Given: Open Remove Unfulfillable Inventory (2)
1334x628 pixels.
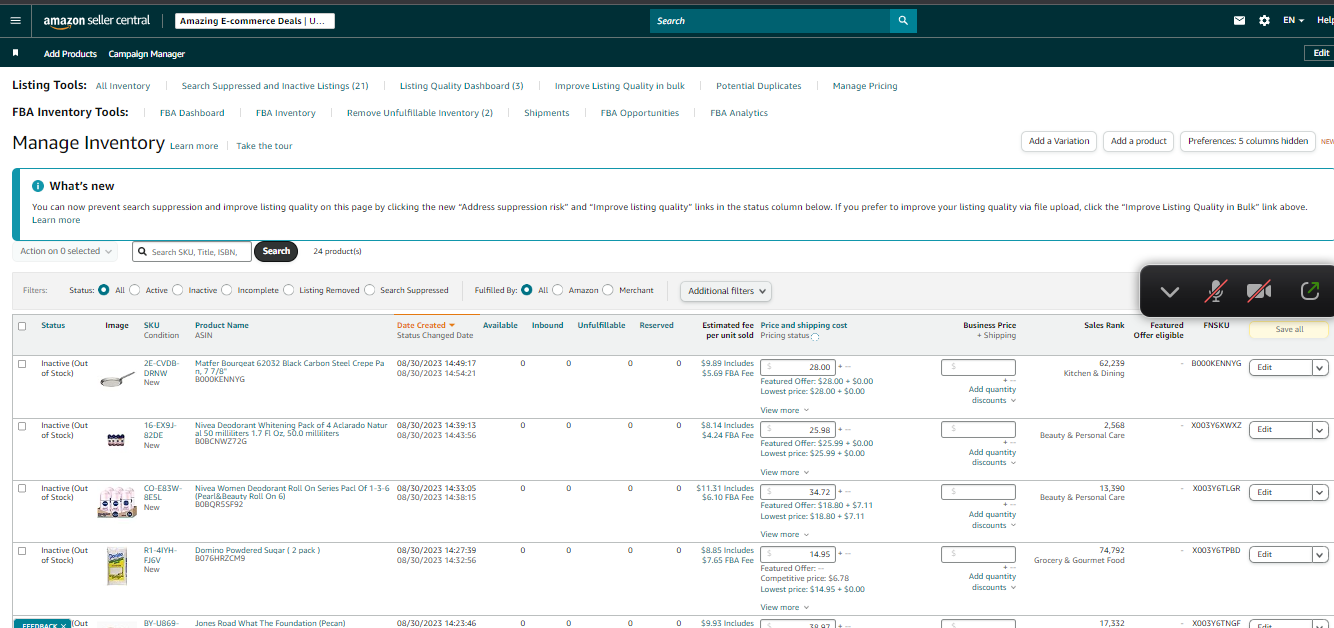Looking at the screenshot, I should pos(420,113).
